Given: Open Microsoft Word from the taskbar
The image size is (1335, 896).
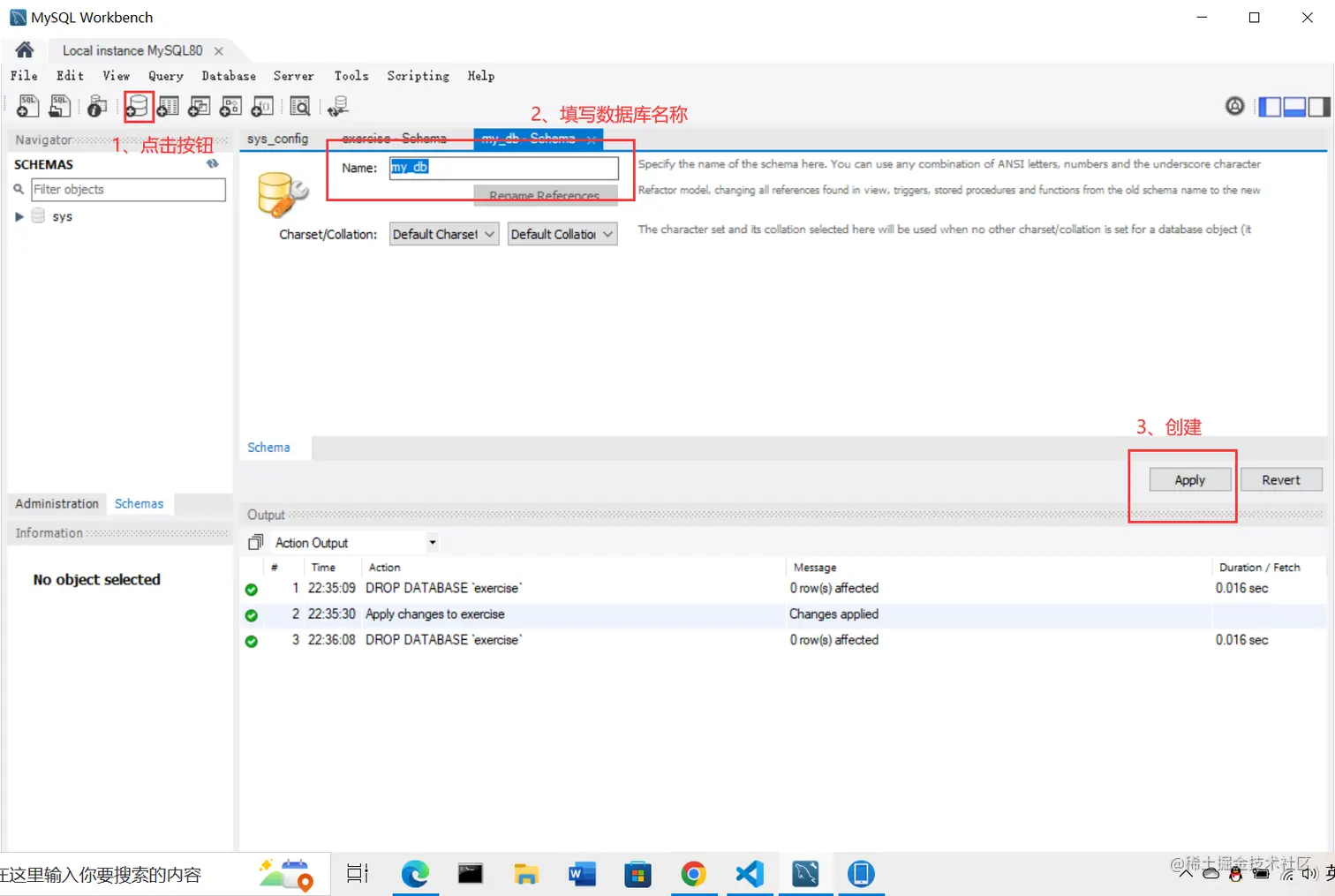Looking at the screenshot, I should 582,874.
